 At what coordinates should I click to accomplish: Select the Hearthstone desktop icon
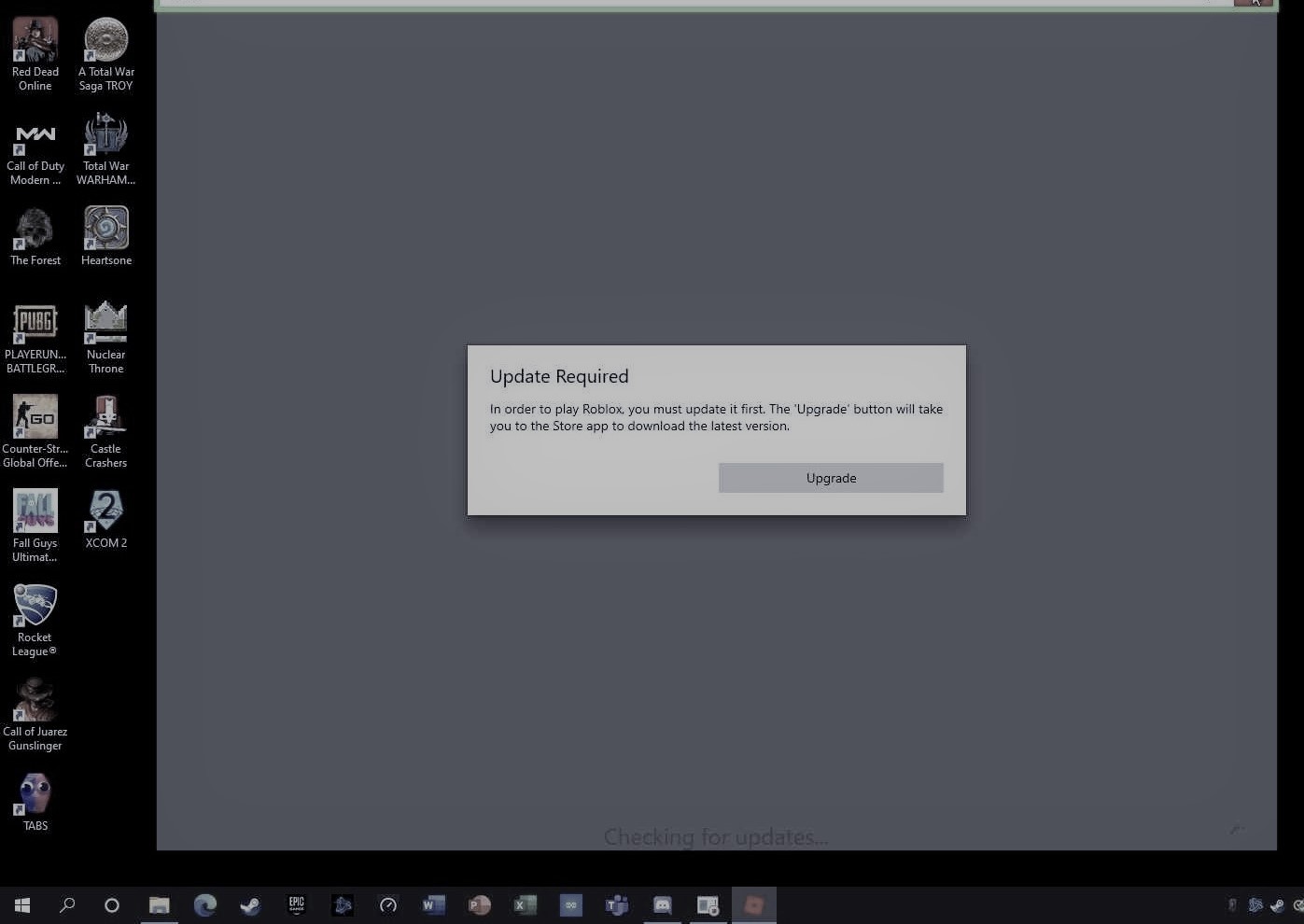pyautogui.click(x=105, y=237)
